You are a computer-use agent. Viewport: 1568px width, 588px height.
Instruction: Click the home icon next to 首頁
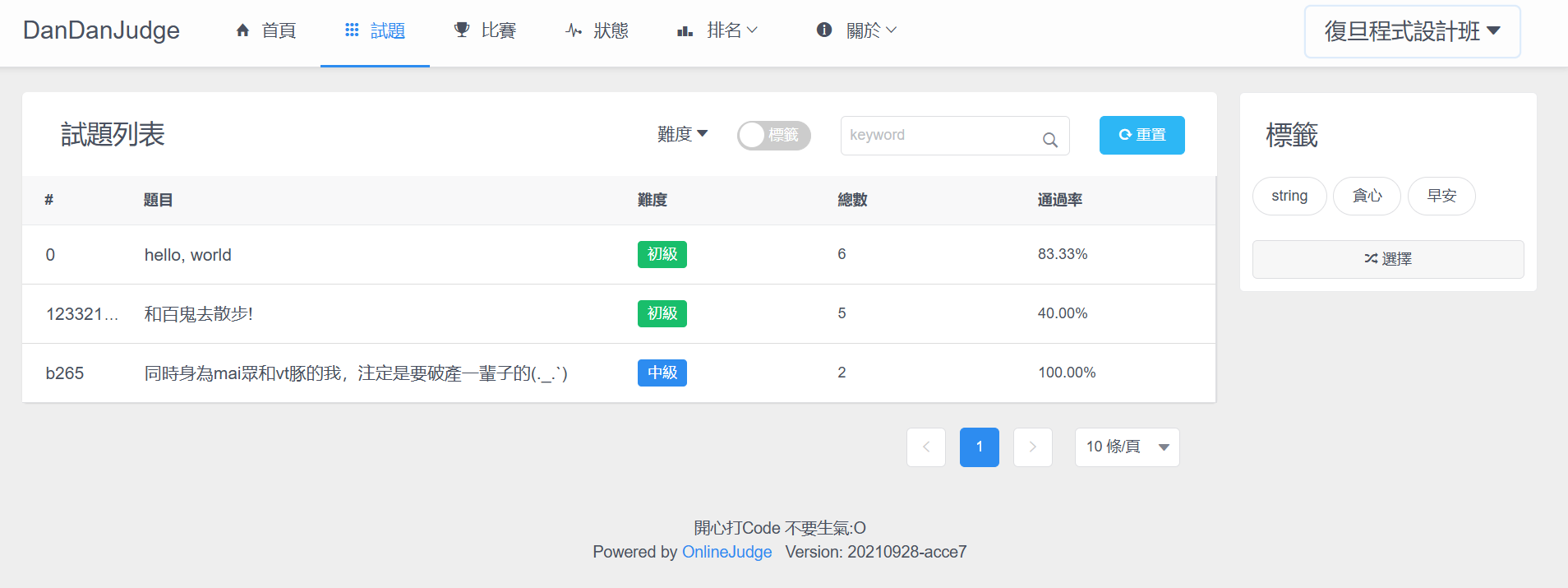[242, 30]
